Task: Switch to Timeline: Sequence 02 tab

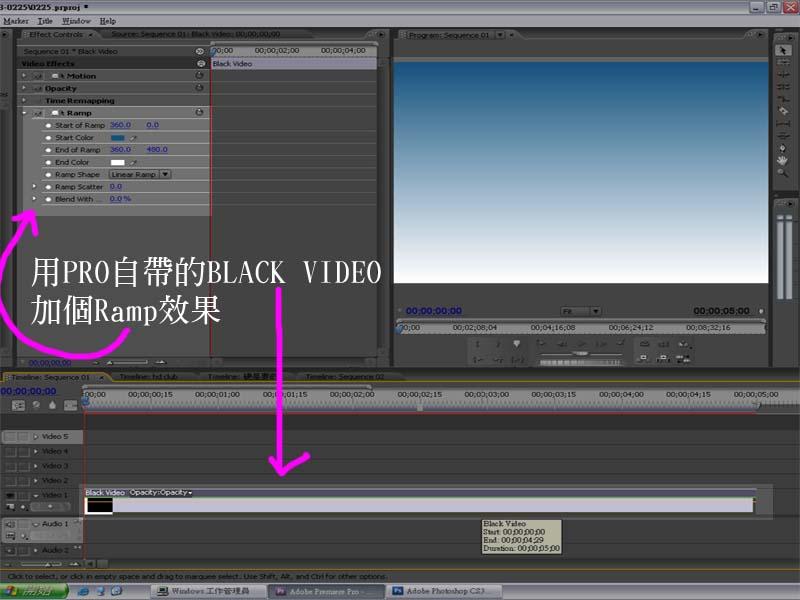Action: [x=344, y=377]
